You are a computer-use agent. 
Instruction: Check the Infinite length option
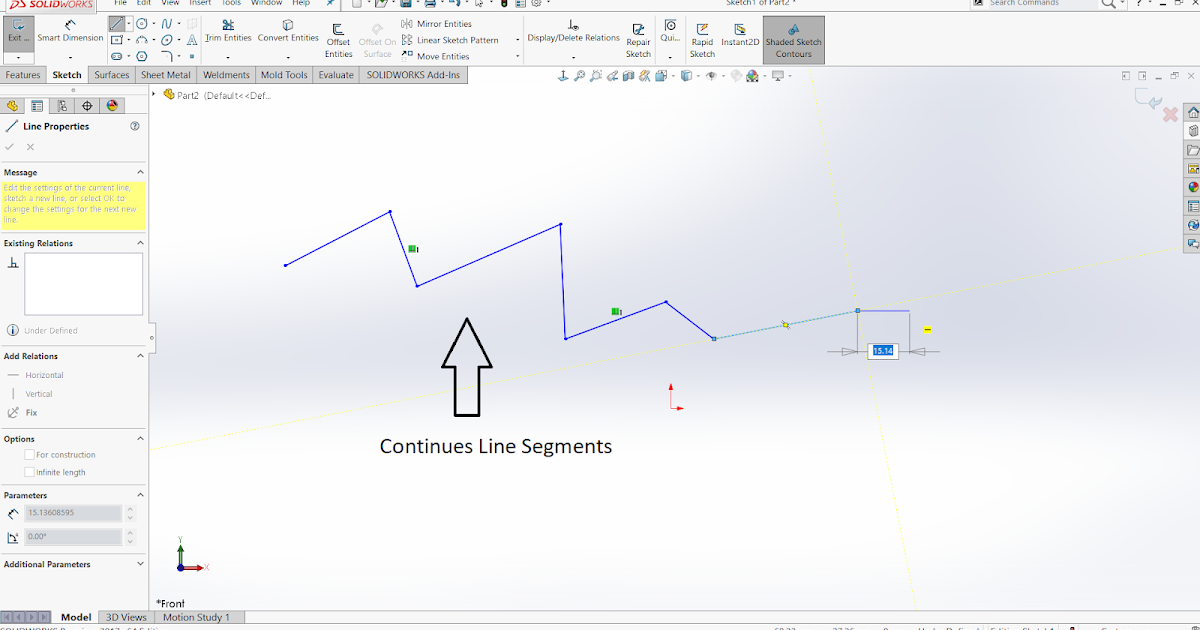click(31, 472)
